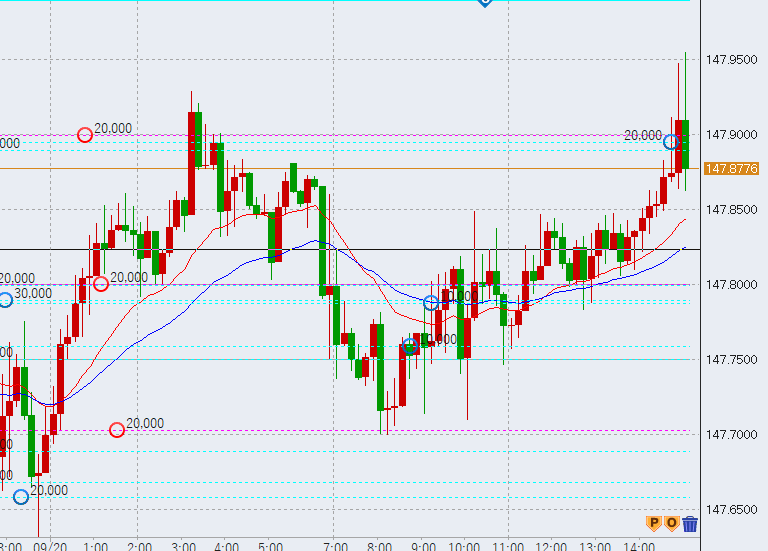Click the blue diamond marker at chart top

click(485, 2)
